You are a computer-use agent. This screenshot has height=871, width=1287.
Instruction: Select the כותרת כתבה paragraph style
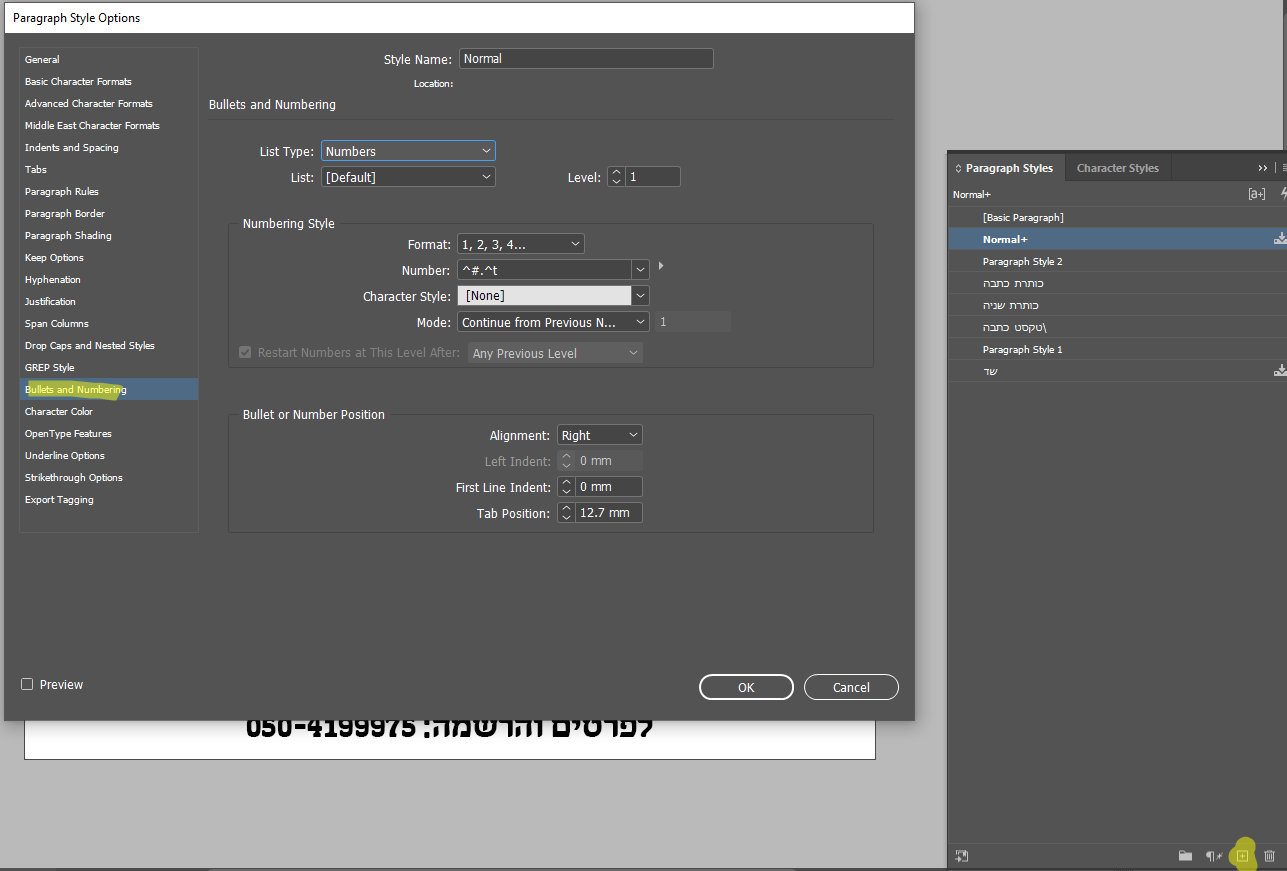[x=1117, y=283]
